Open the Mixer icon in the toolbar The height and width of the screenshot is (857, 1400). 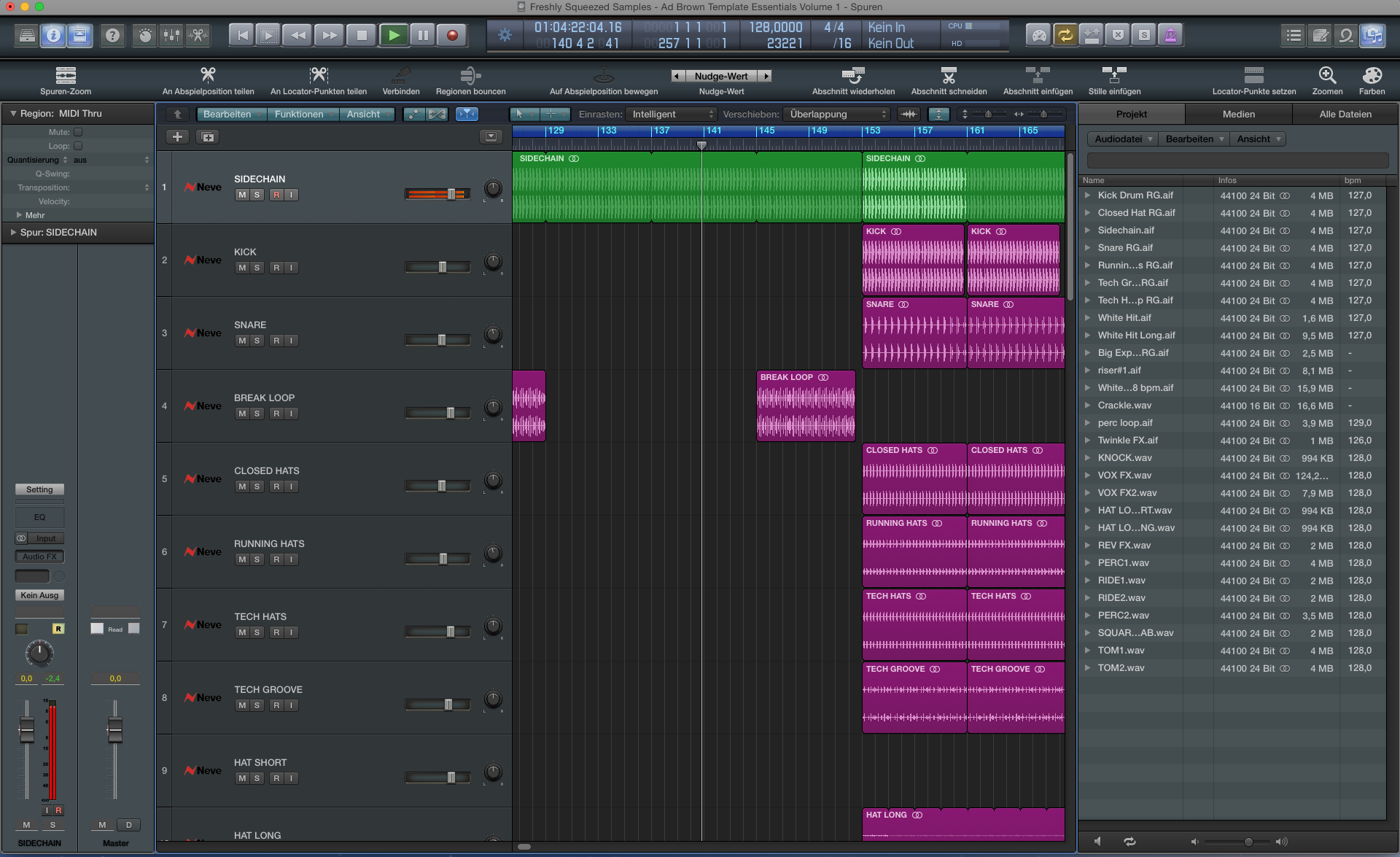tap(171, 35)
